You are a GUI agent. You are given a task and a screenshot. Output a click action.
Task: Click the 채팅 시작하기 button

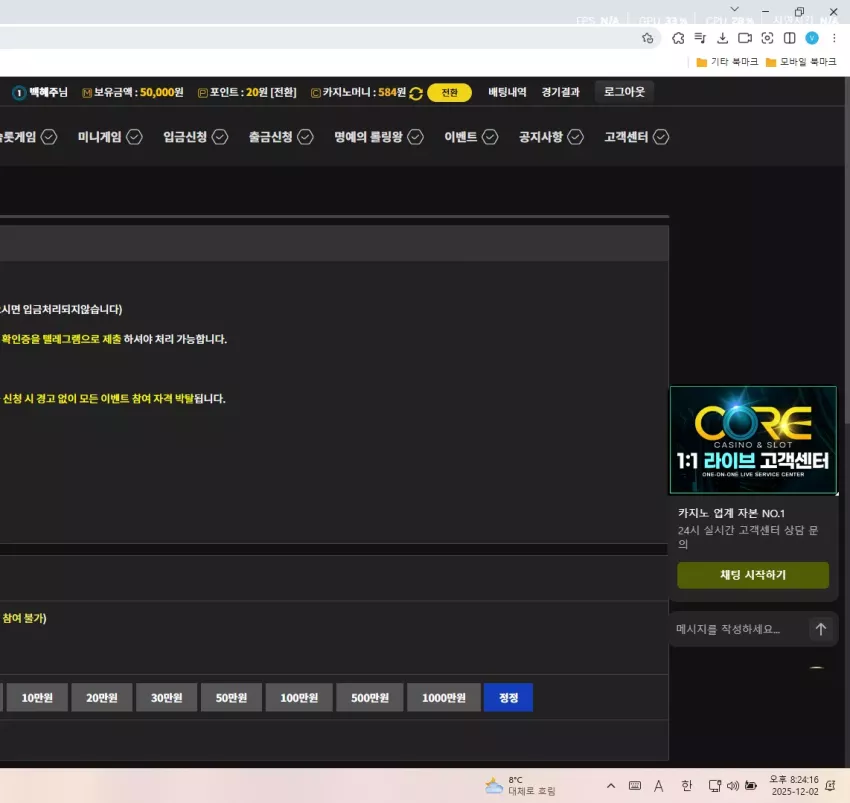pos(753,575)
